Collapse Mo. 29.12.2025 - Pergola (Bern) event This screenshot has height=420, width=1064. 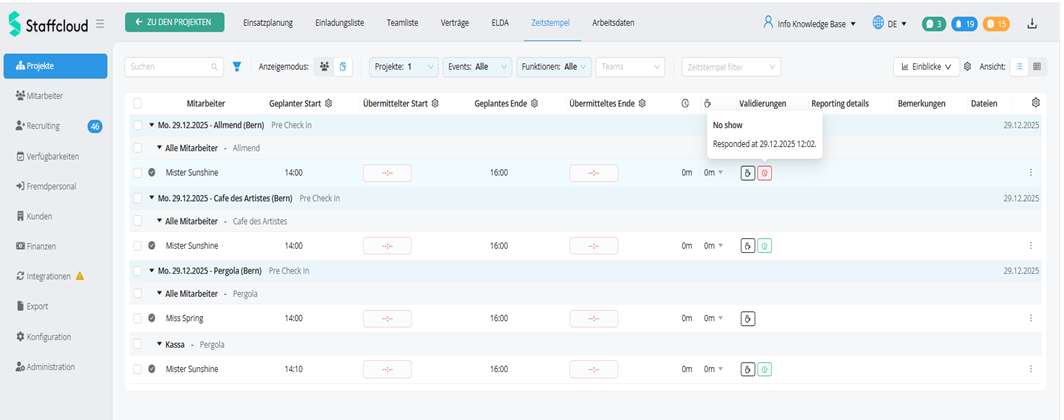(x=152, y=271)
